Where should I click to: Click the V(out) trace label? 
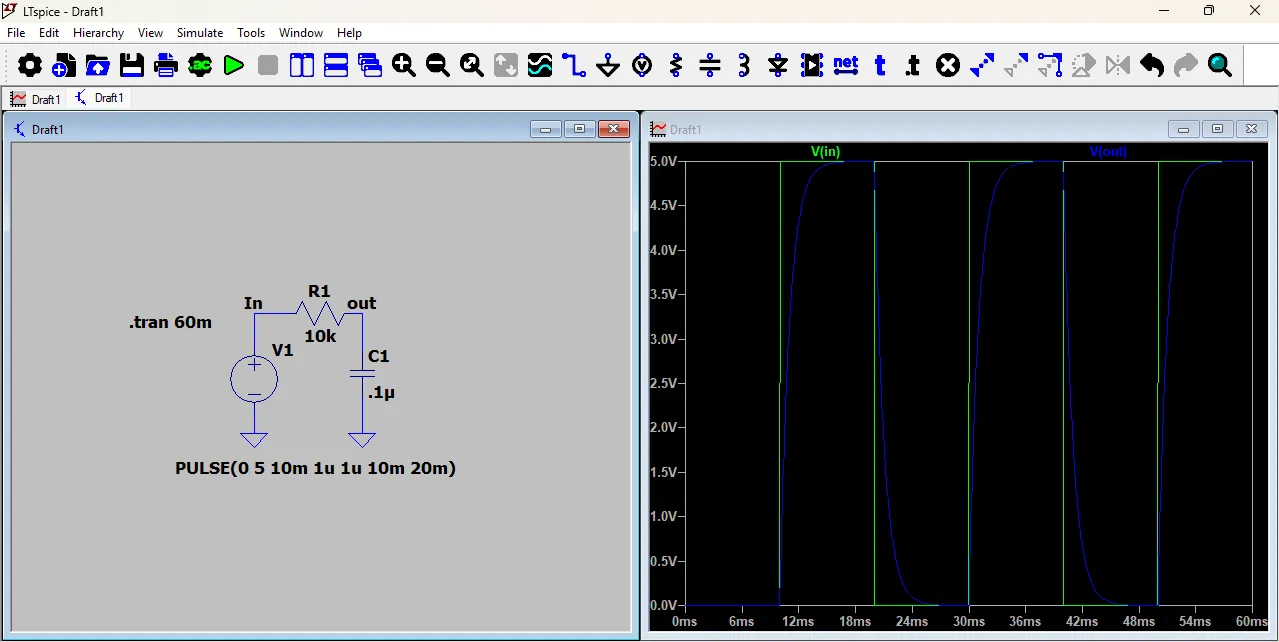point(1108,152)
